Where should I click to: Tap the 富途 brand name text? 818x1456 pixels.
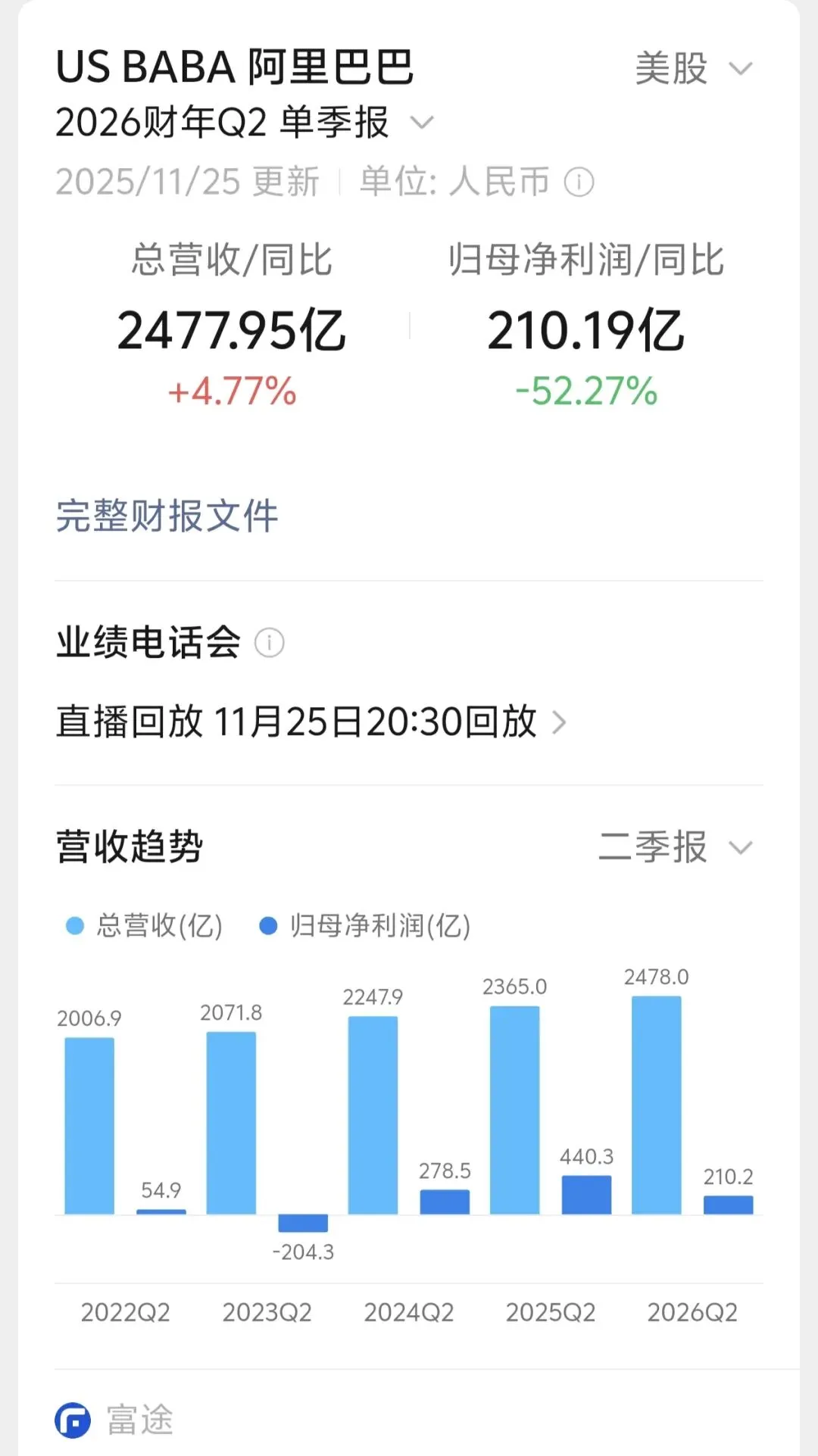click(140, 1420)
